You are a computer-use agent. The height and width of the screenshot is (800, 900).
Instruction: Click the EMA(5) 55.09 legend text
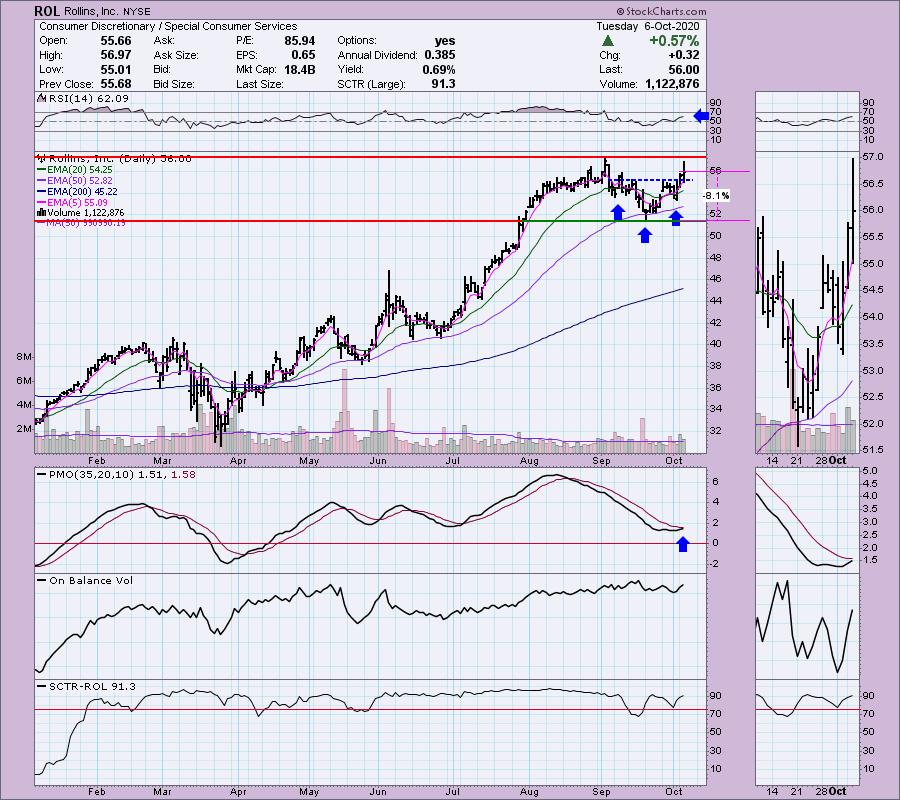(79, 203)
